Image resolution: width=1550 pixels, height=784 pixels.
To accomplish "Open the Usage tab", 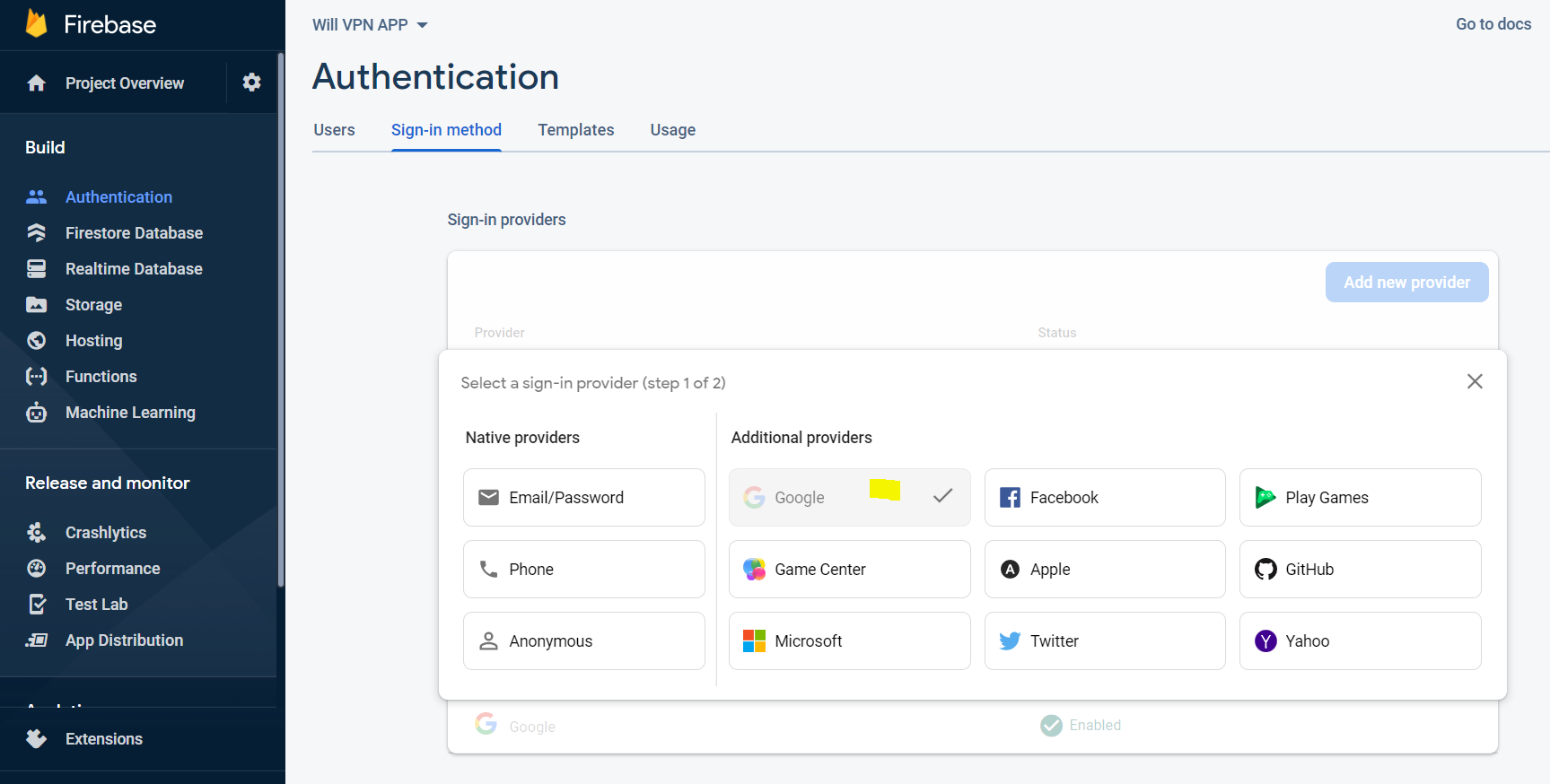I will [x=673, y=130].
